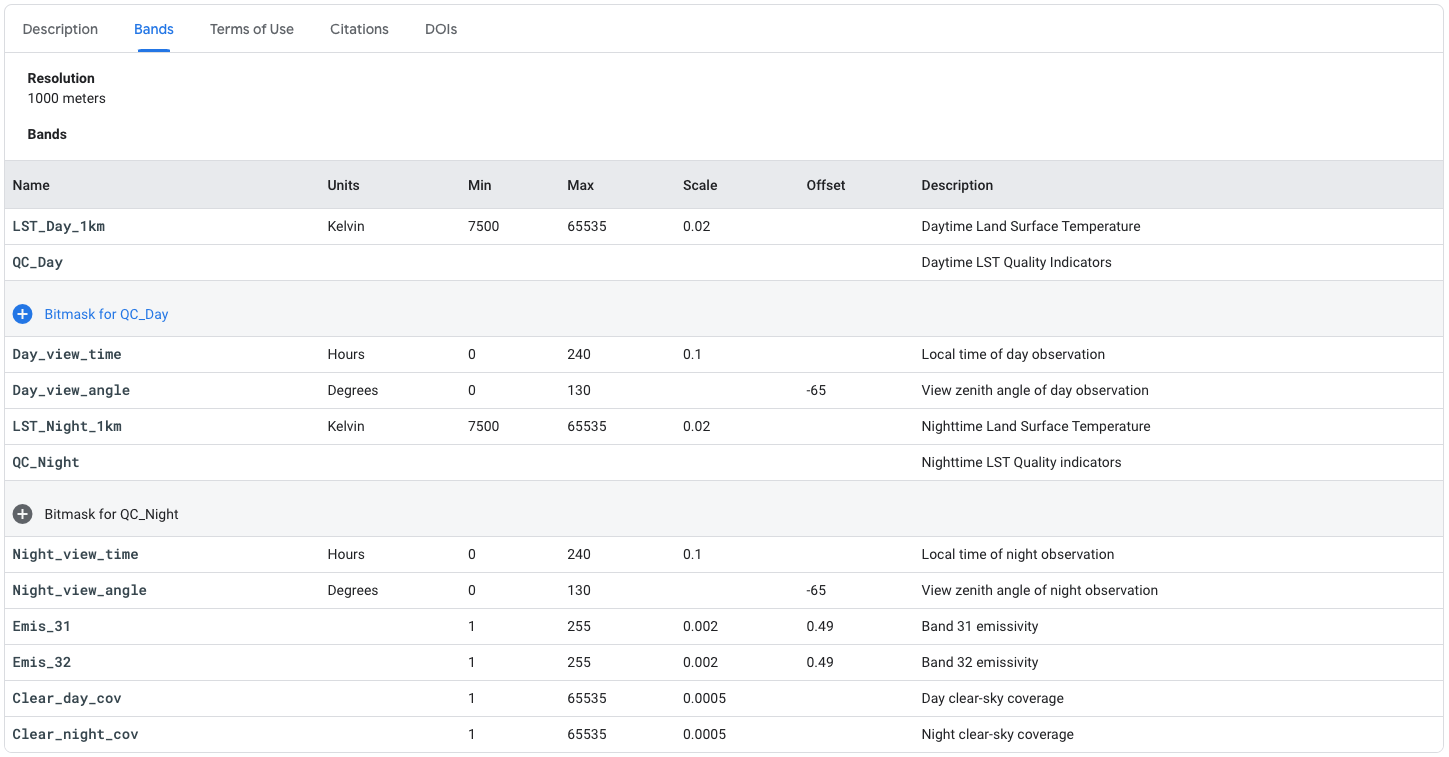Image resolution: width=1449 pixels, height=757 pixels.
Task: Click the blue plus icon for QC_Day bitmask
Action: [x=22, y=314]
